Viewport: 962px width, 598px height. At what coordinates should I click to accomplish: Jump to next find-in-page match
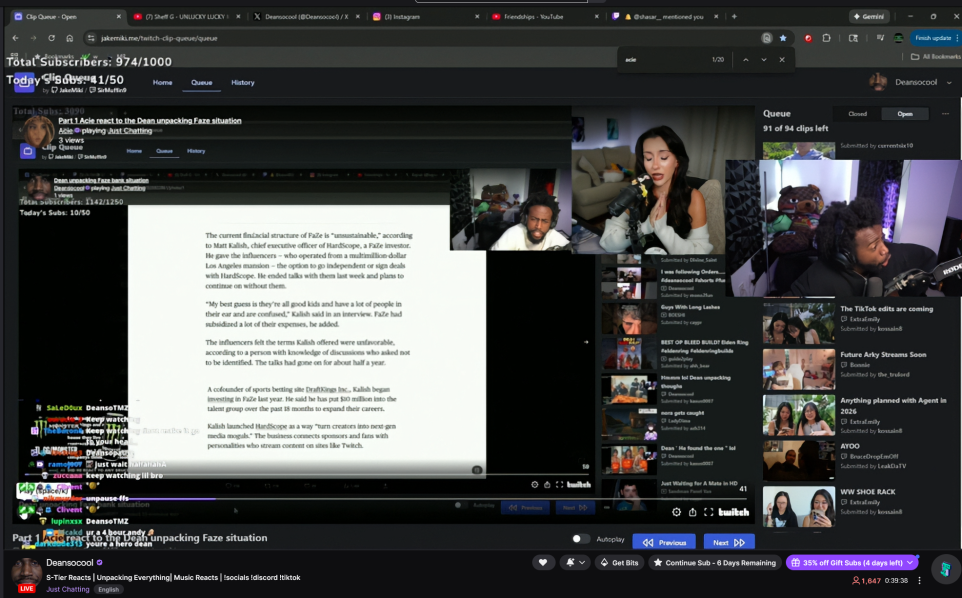764,59
